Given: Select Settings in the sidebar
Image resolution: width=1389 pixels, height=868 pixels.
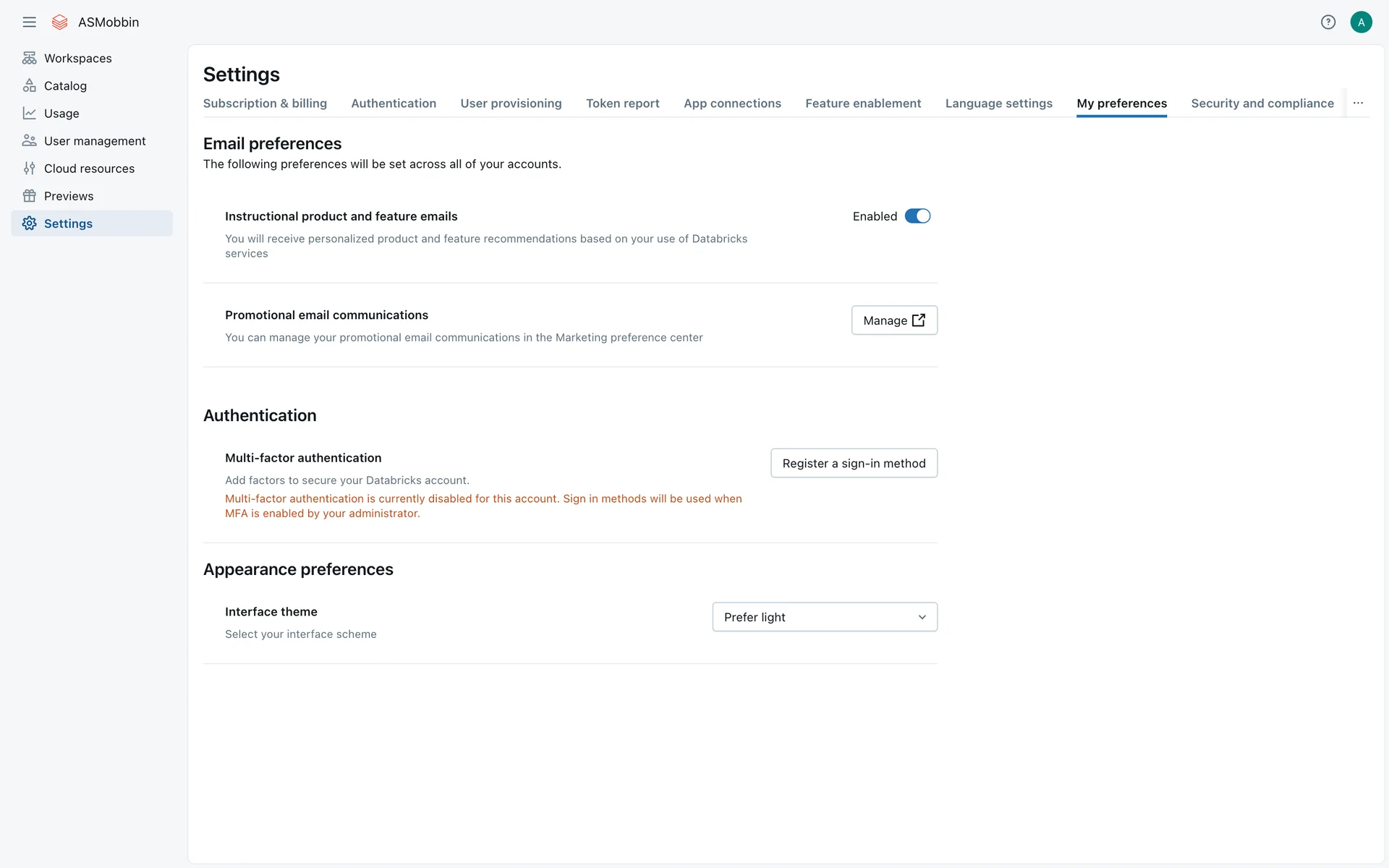Looking at the screenshot, I should [x=68, y=224].
